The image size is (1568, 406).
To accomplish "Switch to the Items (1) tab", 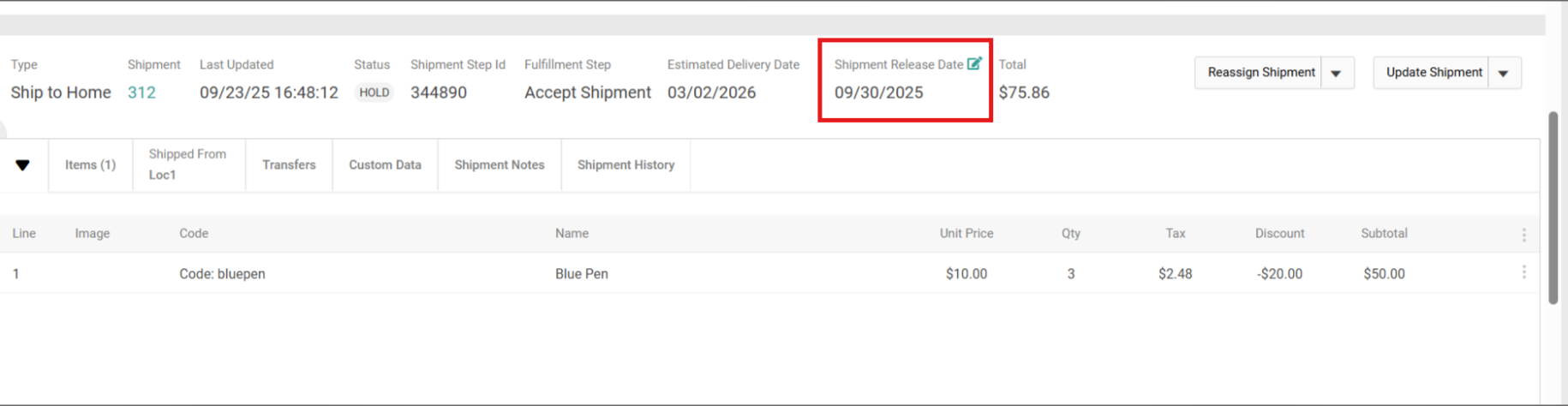I will click(x=90, y=165).
